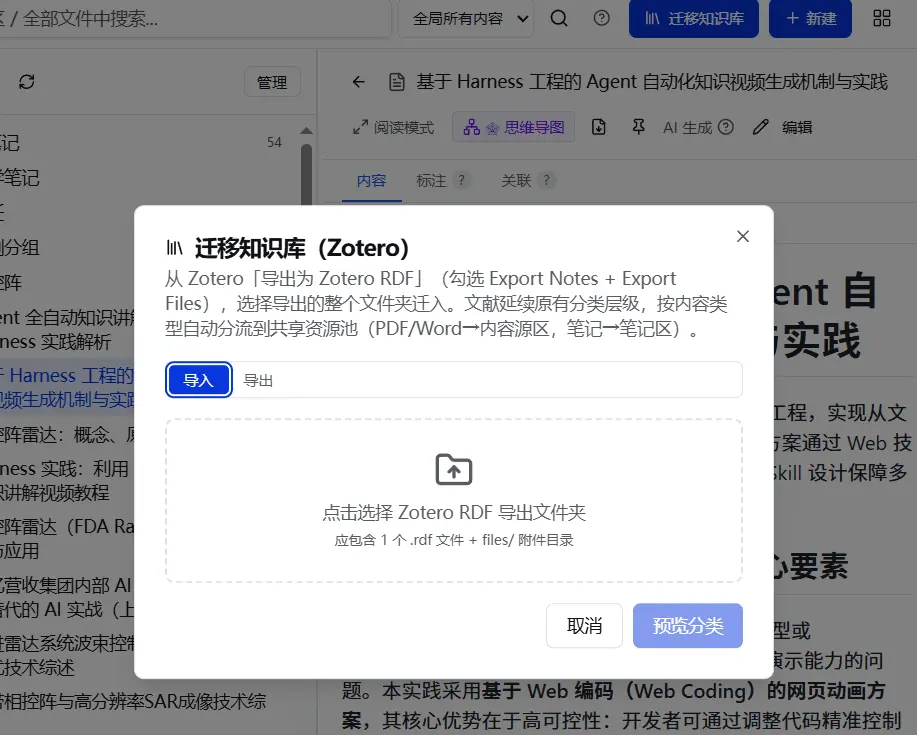Select the 'ent 全自动知识讲' sidebar note

(67, 329)
